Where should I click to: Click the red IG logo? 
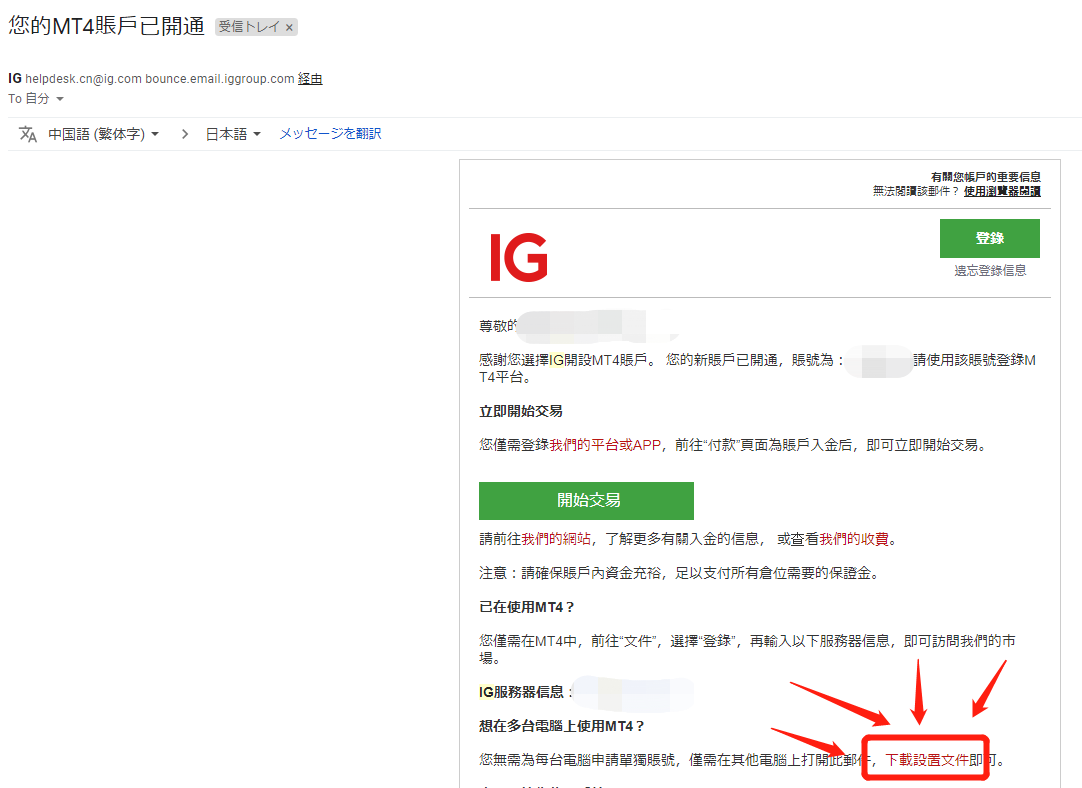click(519, 257)
